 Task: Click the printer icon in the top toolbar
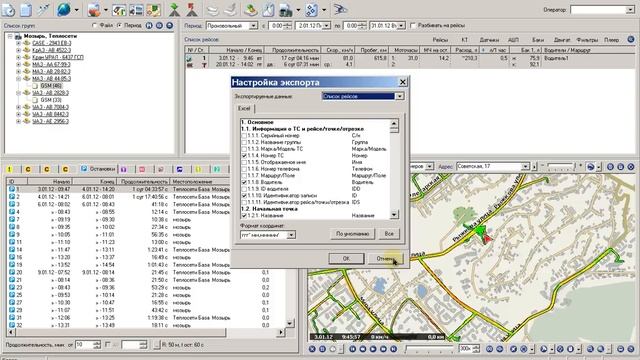click(286, 9)
